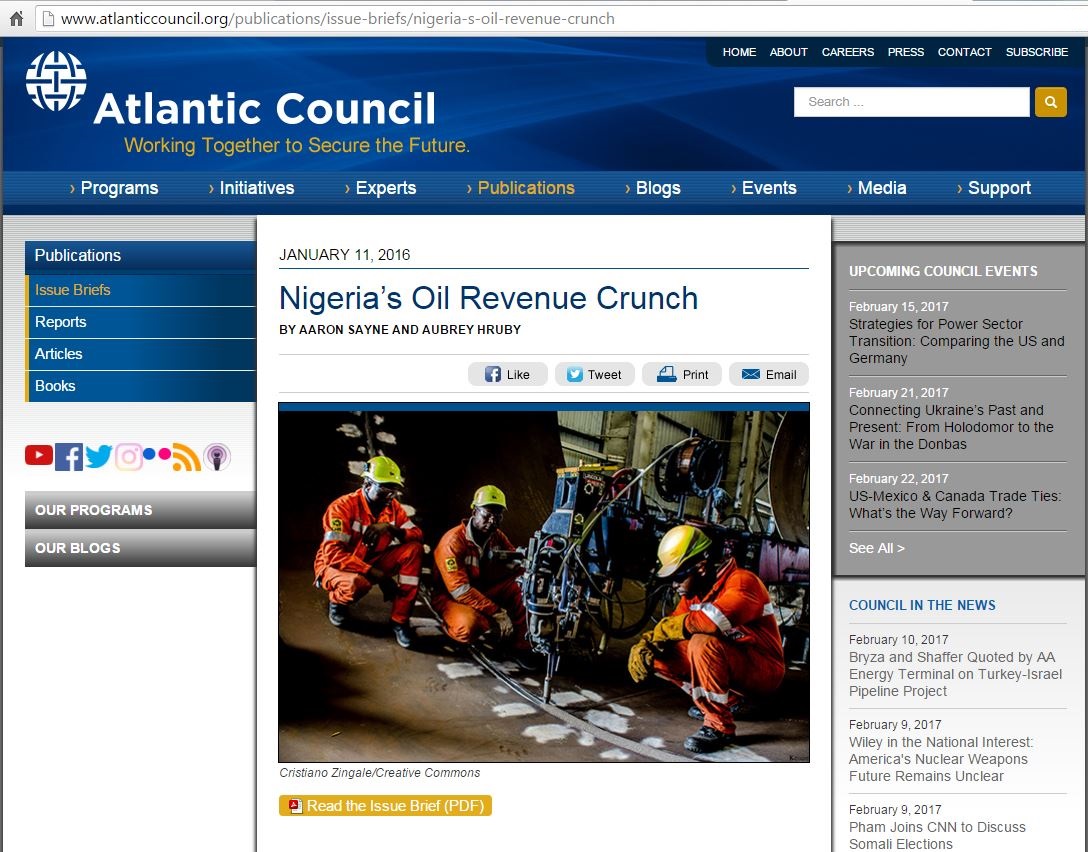Screen dimensions: 1088x852
Task: Open Pham Joins CNN news item
Action: [937, 835]
